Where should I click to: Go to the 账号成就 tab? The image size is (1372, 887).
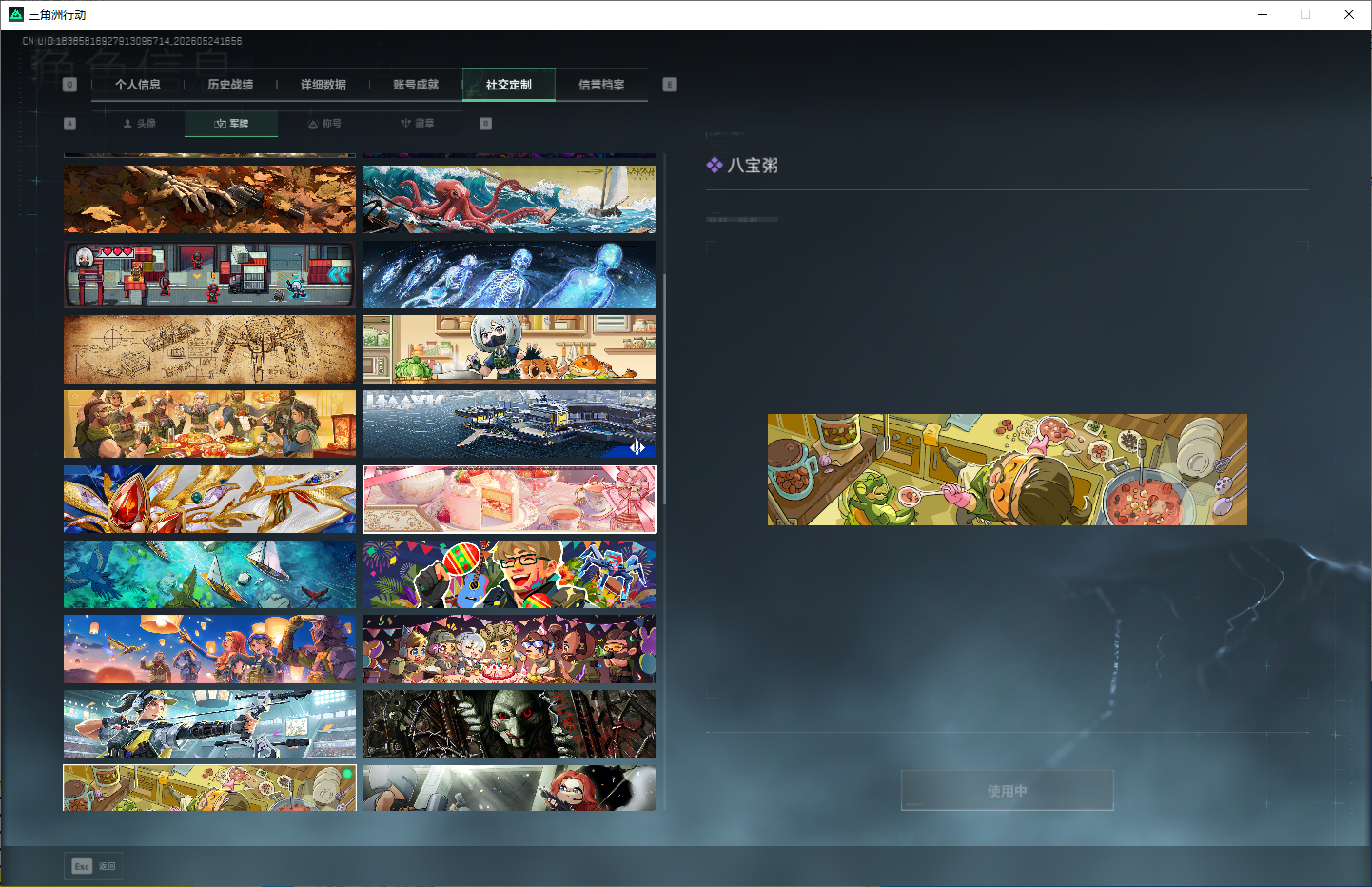click(x=416, y=85)
